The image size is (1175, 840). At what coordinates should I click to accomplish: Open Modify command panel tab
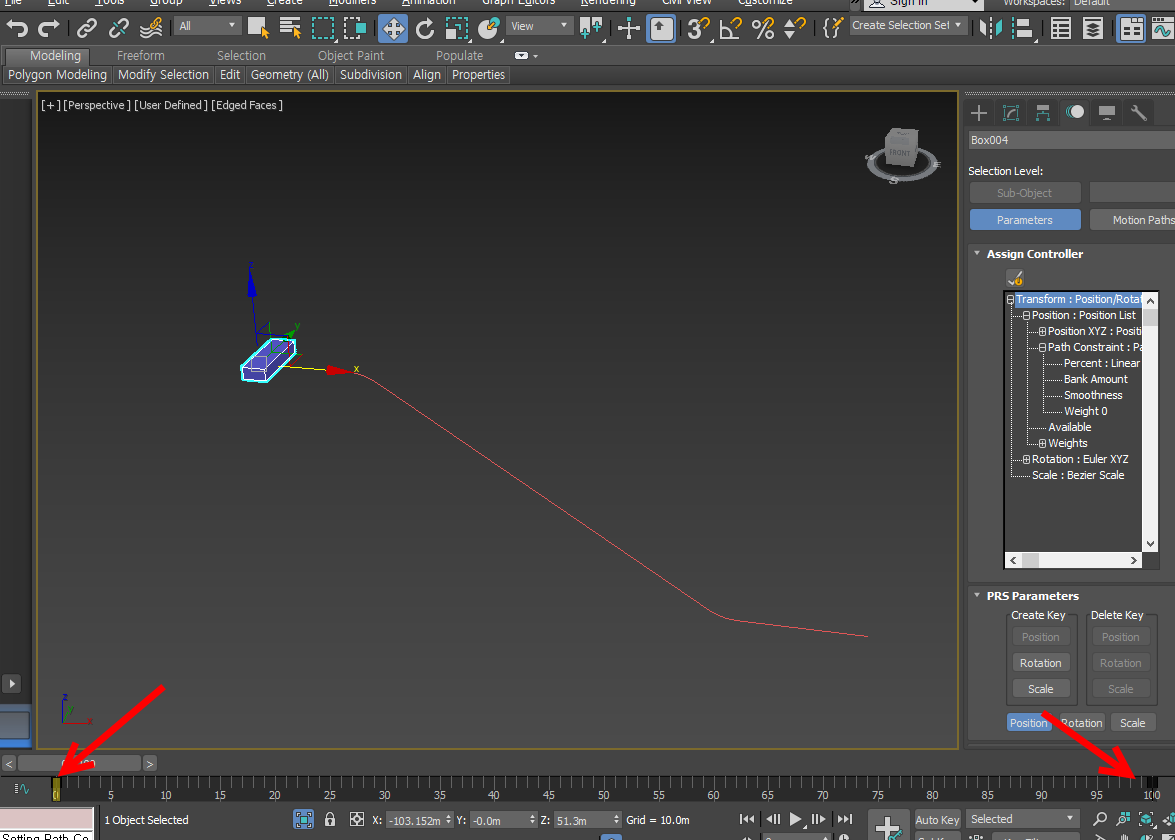point(1011,113)
